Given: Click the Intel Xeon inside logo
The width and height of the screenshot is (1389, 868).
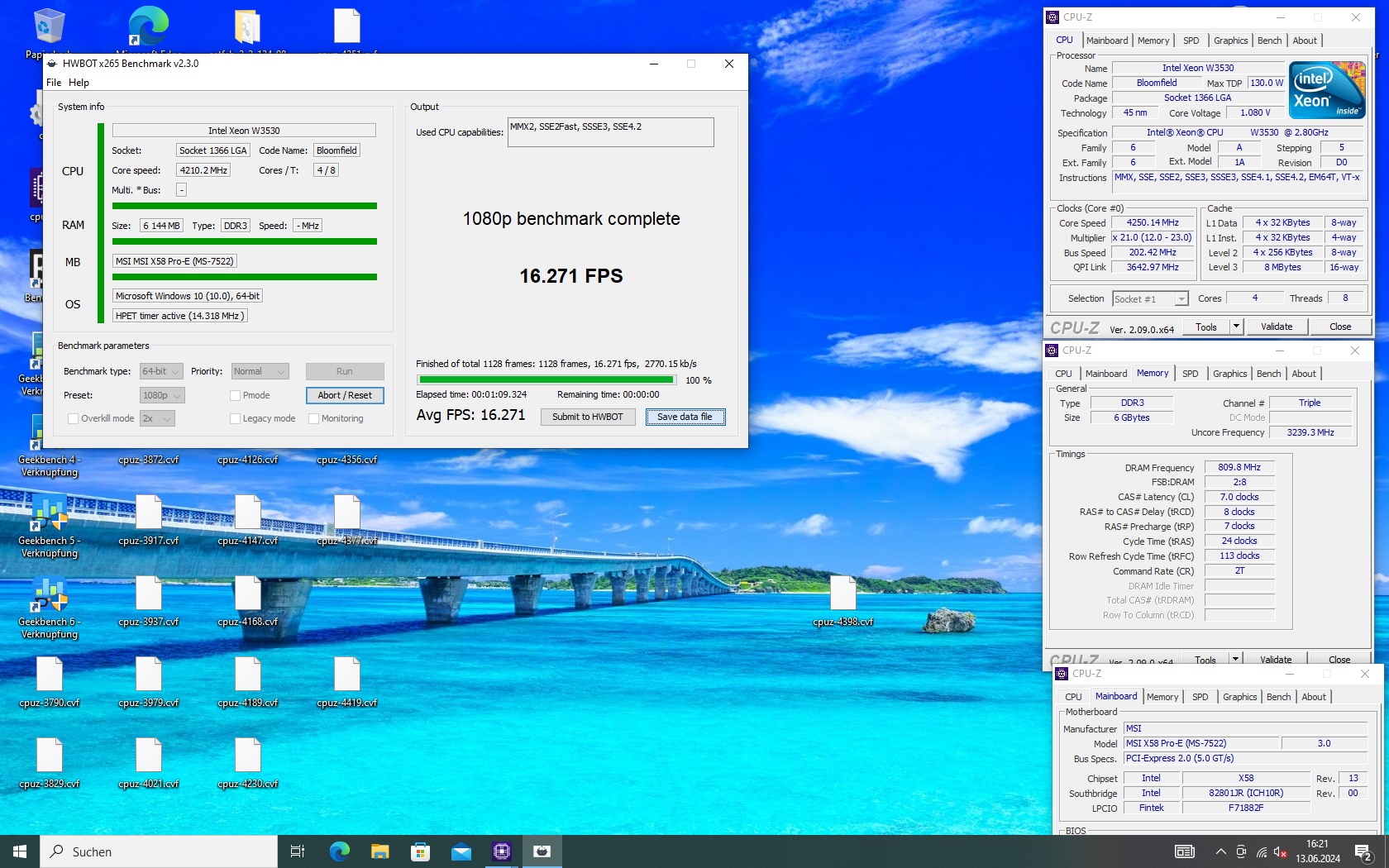Looking at the screenshot, I should (x=1328, y=90).
